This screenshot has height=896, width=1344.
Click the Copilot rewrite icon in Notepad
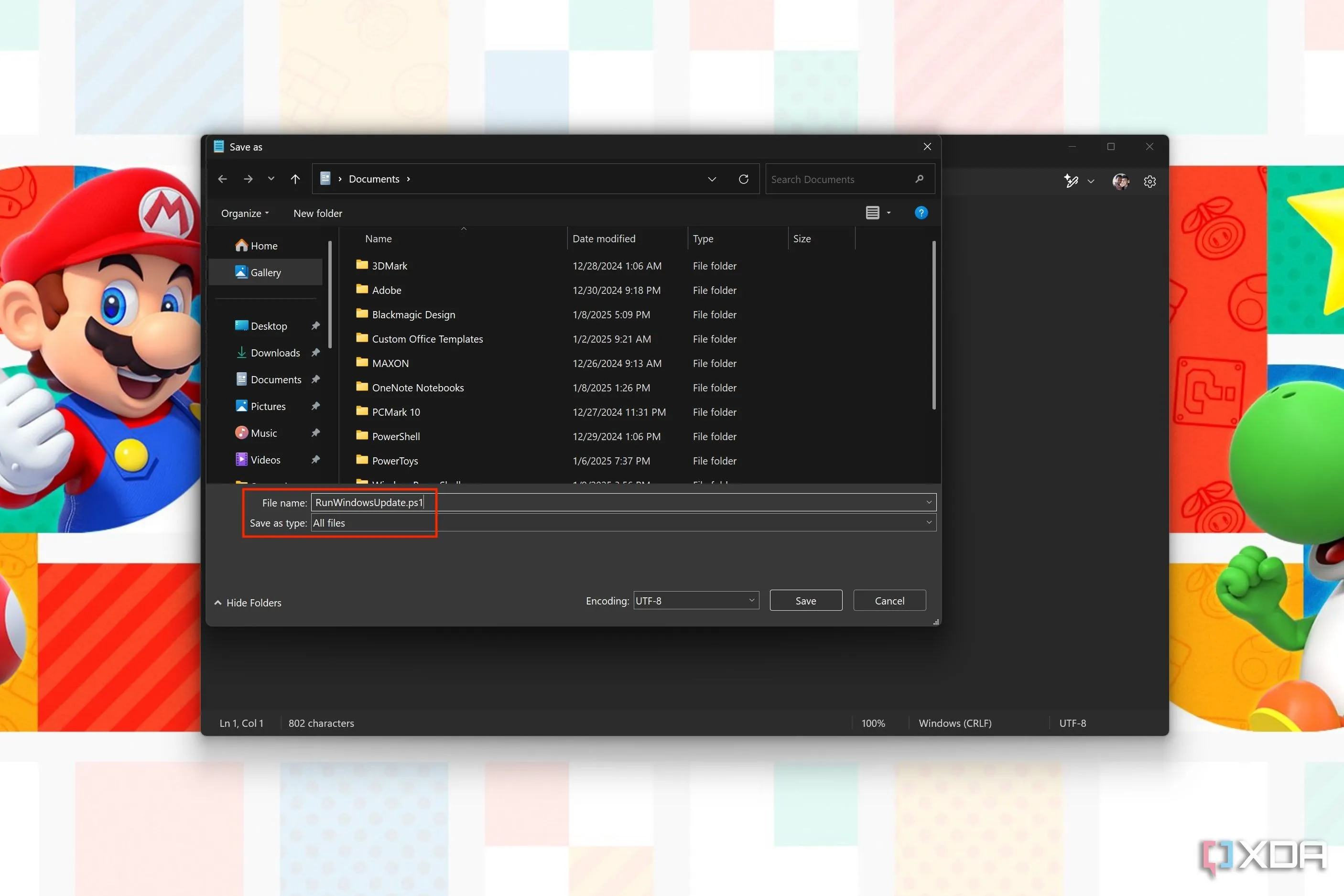point(1071,182)
